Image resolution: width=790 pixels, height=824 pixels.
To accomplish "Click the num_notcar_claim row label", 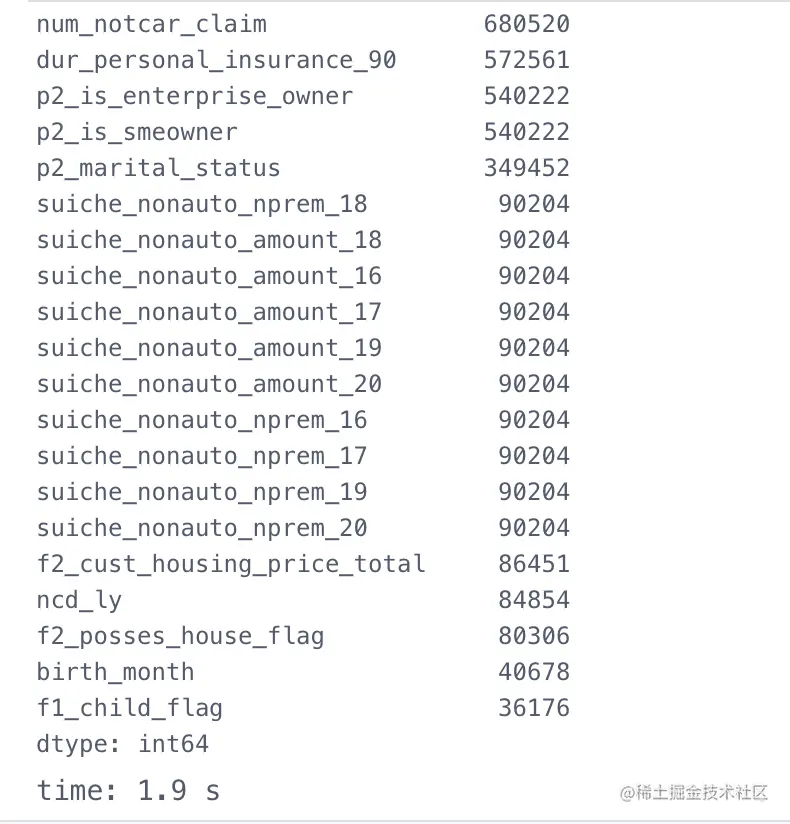I will click(152, 25).
